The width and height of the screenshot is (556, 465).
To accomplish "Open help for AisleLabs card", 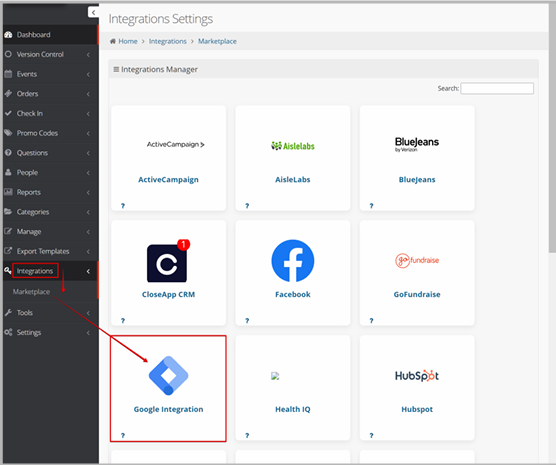I will pyautogui.click(x=247, y=205).
